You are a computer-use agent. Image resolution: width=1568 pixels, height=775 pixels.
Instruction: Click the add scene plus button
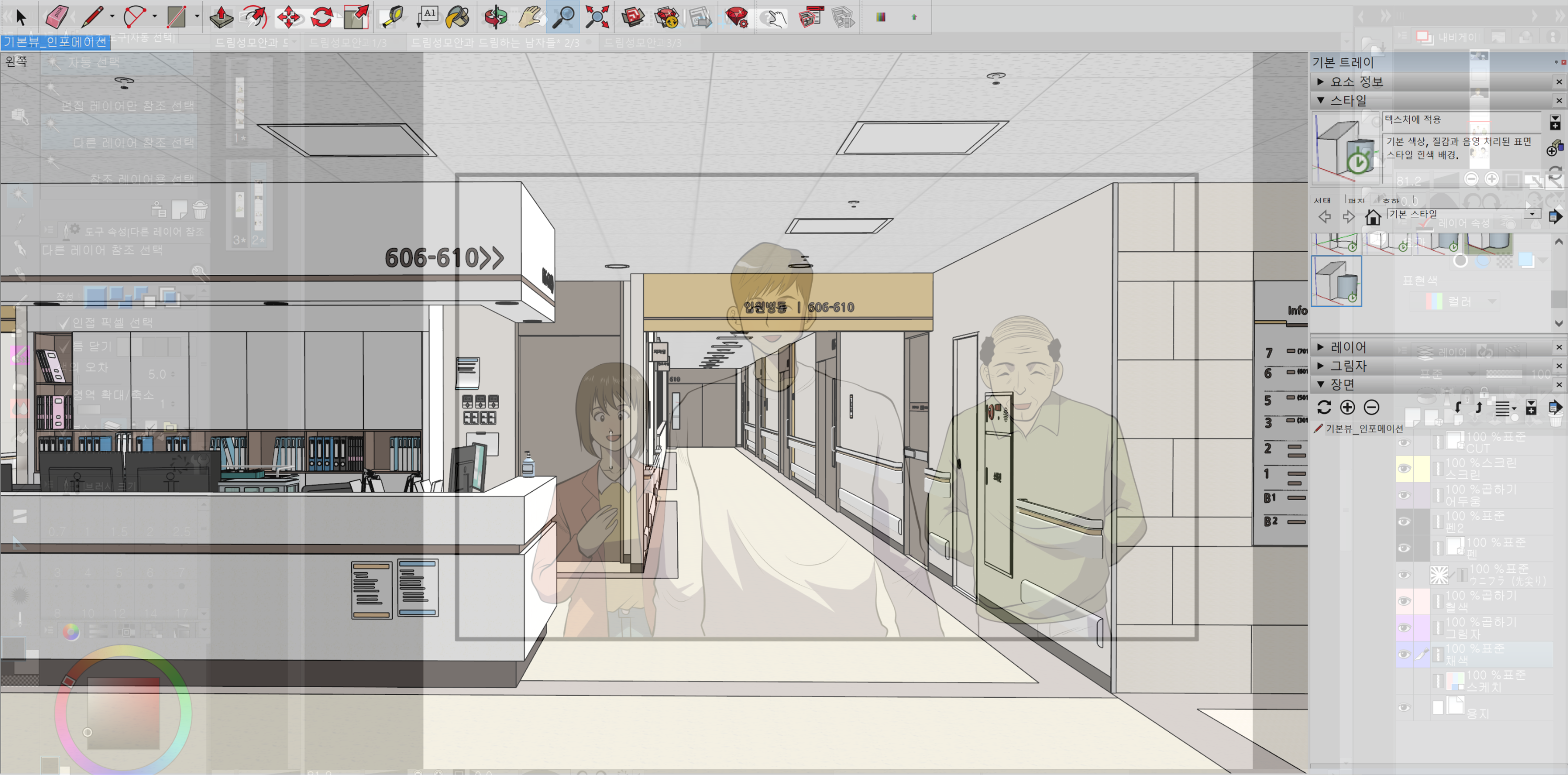click(x=1347, y=407)
